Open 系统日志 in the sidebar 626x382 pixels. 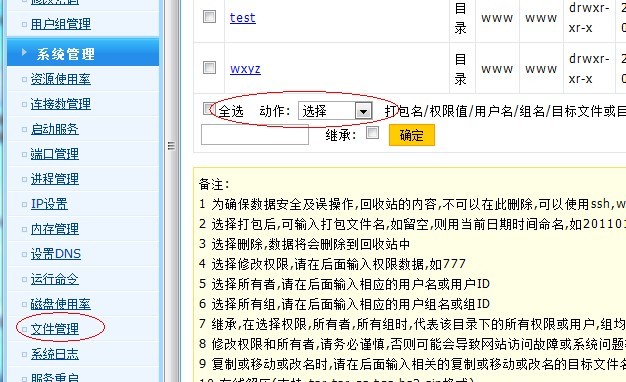[x=55, y=354]
